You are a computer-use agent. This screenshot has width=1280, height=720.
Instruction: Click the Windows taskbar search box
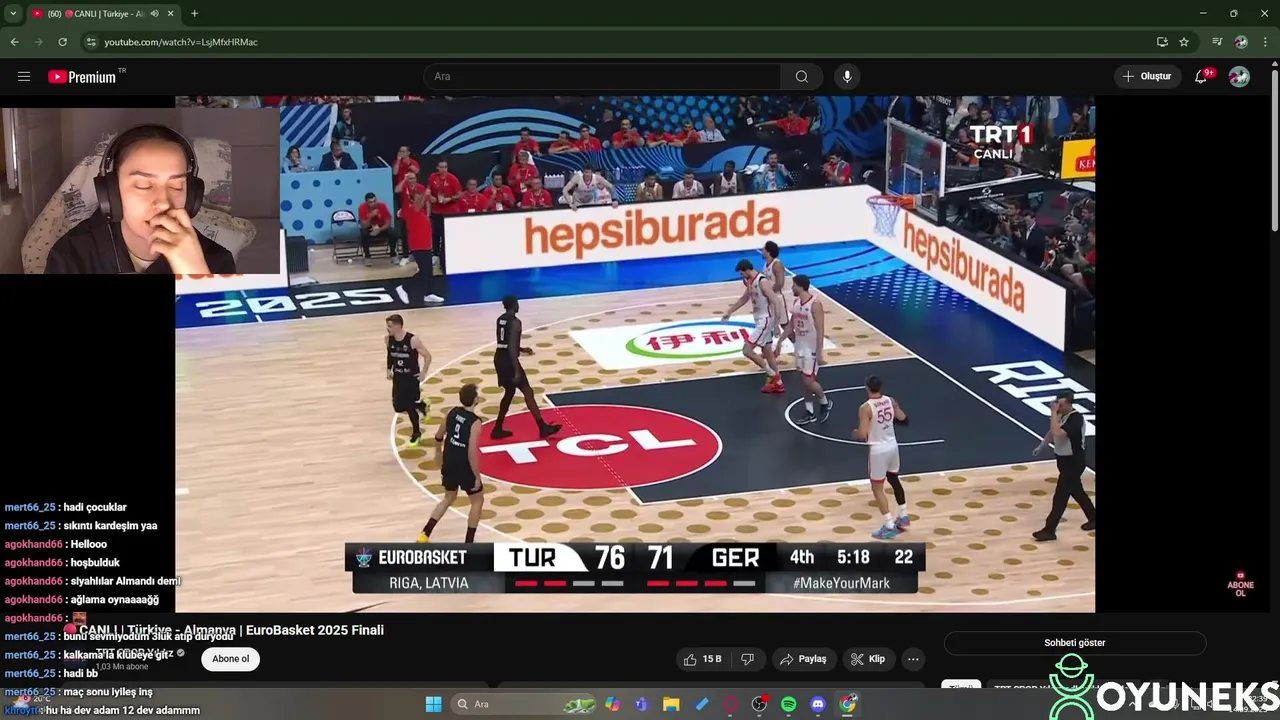525,704
